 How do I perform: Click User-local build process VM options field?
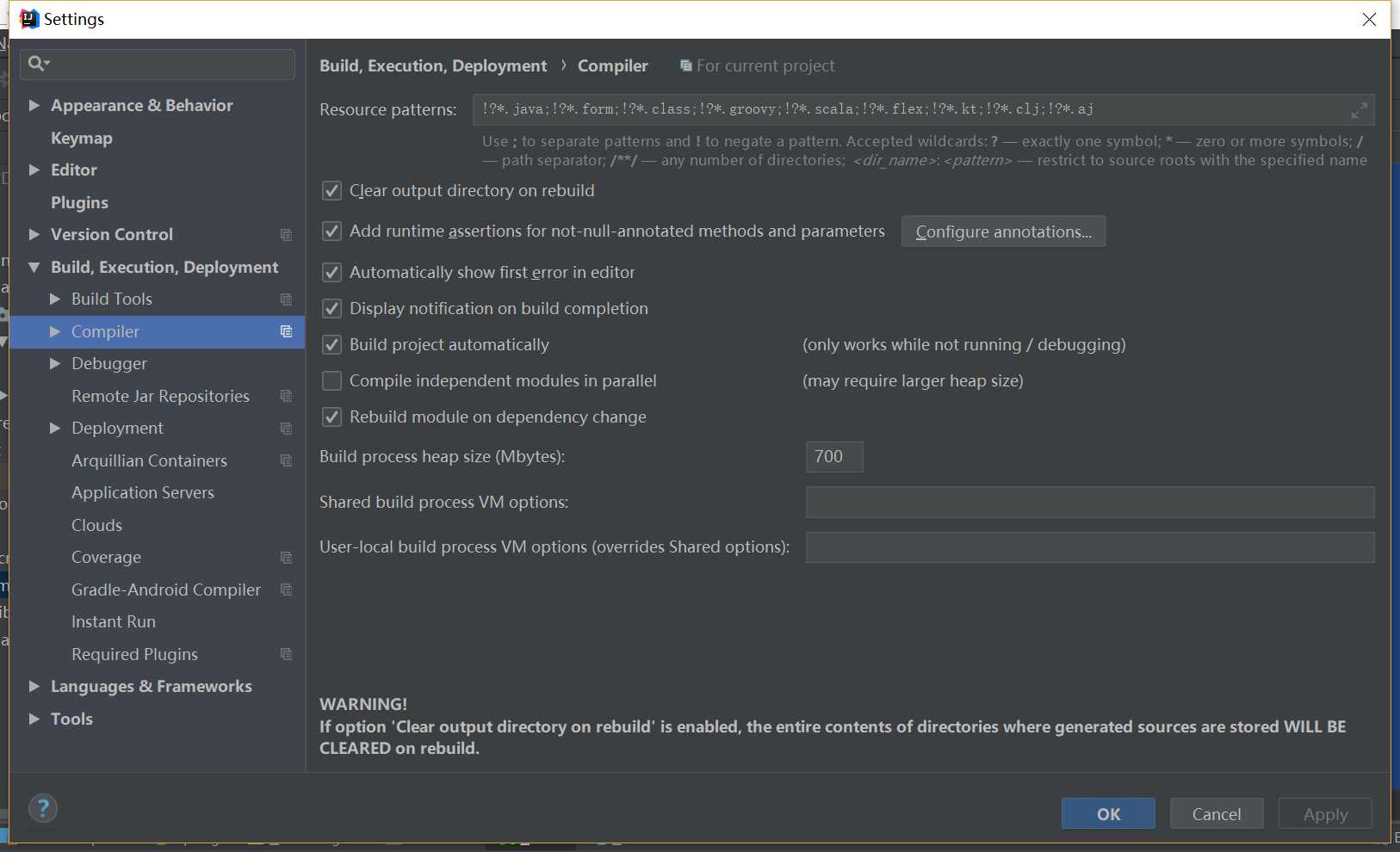click(1090, 547)
